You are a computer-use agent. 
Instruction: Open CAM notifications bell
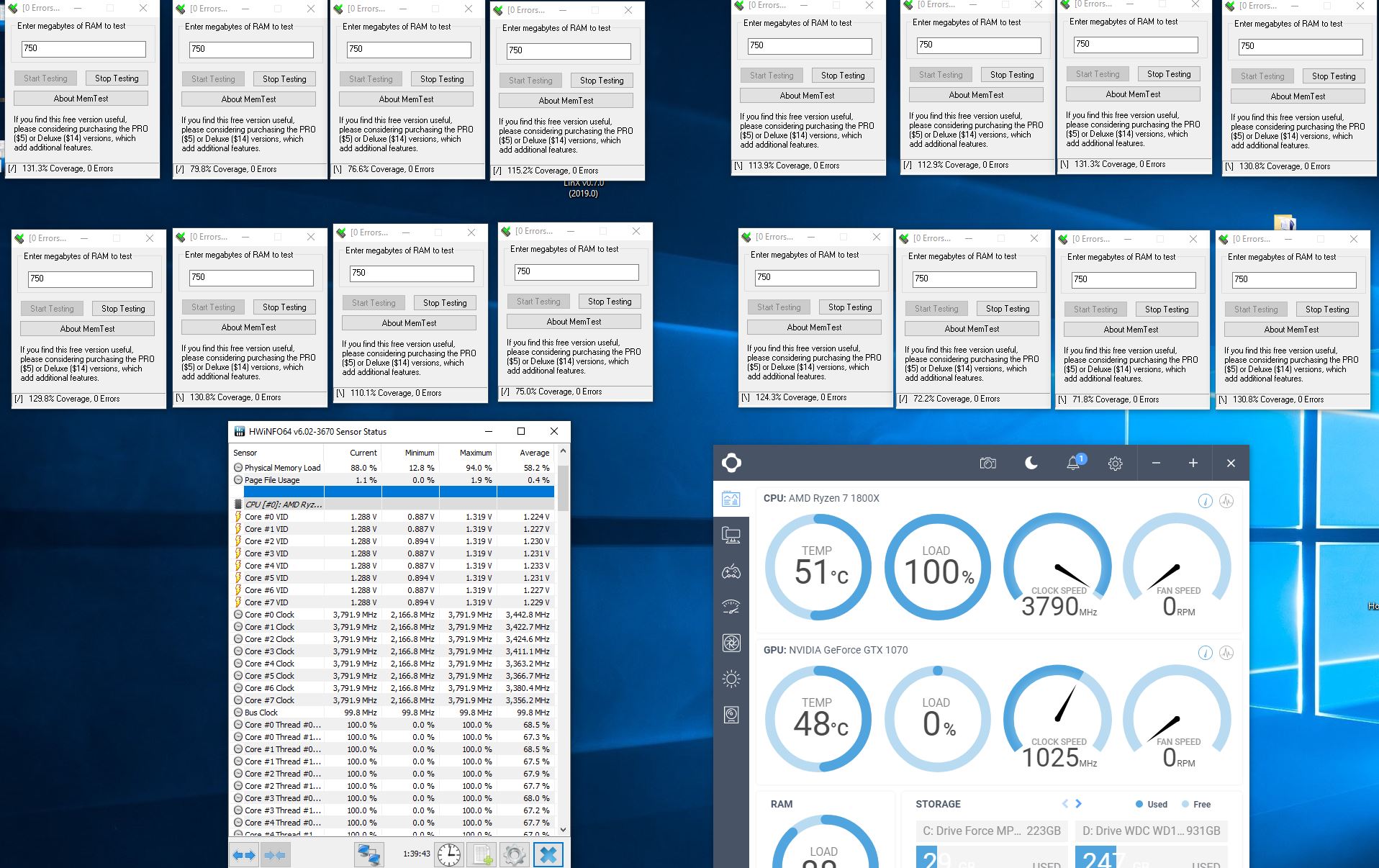[1073, 463]
